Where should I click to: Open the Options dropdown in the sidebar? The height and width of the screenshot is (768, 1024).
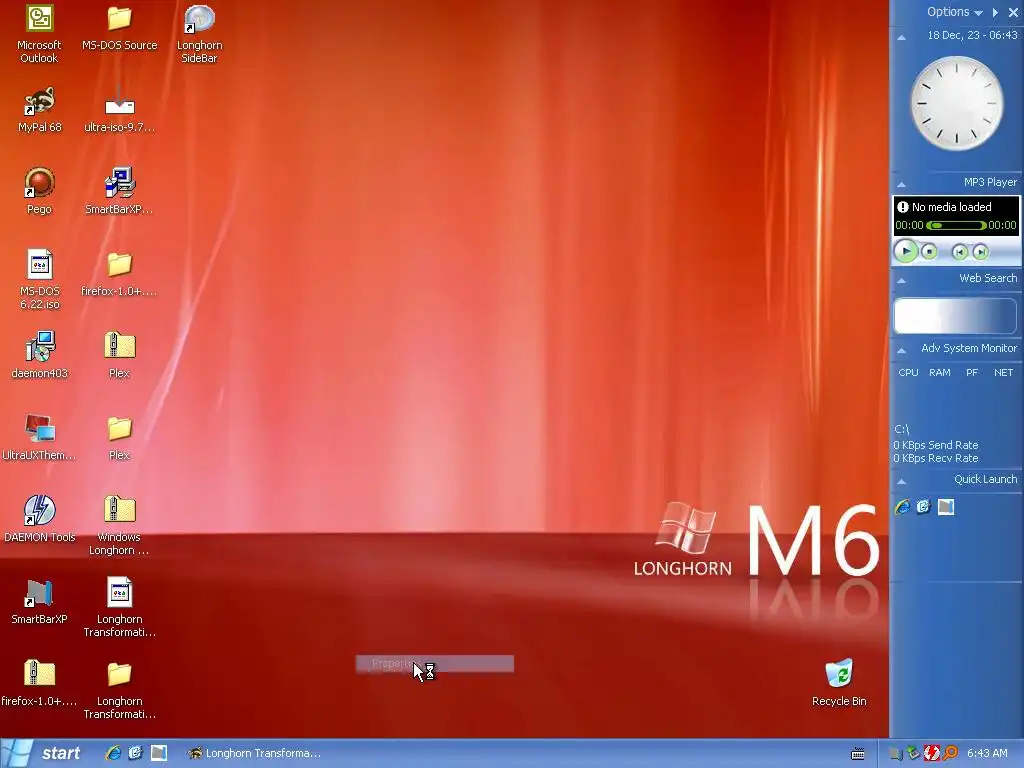(954, 12)
